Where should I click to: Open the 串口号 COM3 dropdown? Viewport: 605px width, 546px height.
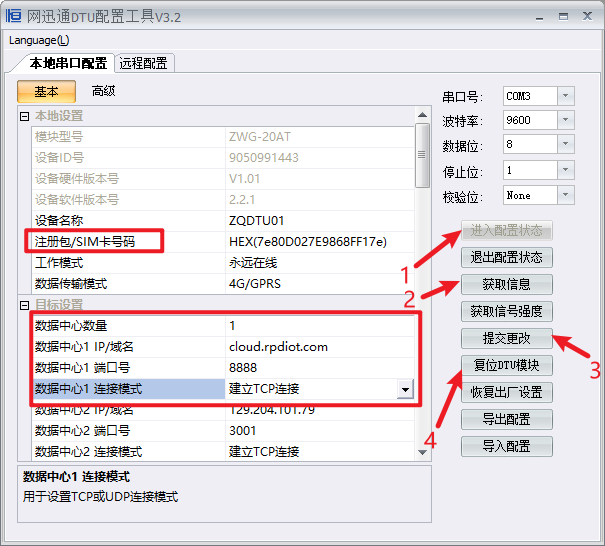[566, 96]
